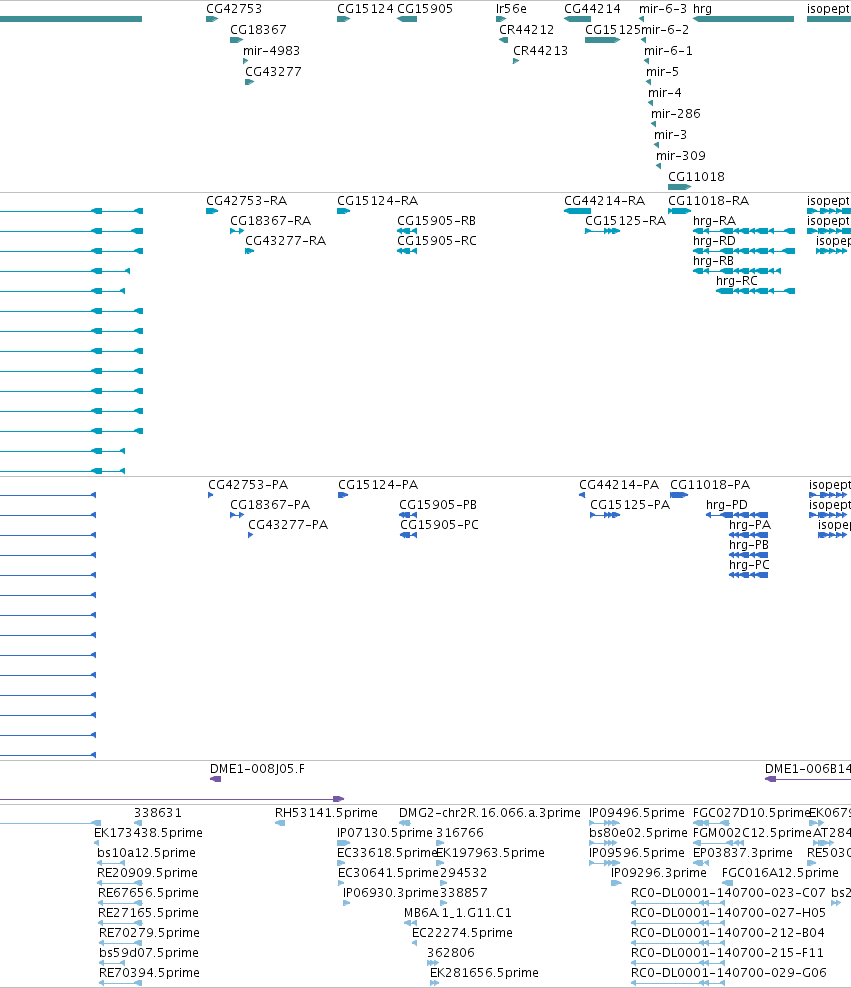Click the hrg-PC protein label
This screenshot has height=988, width=851.
pyautogui.click(x=749, y=565)
